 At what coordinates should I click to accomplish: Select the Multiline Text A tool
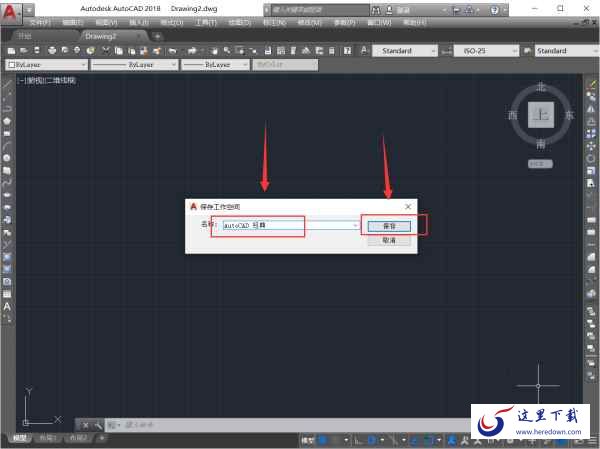[7, 307]
